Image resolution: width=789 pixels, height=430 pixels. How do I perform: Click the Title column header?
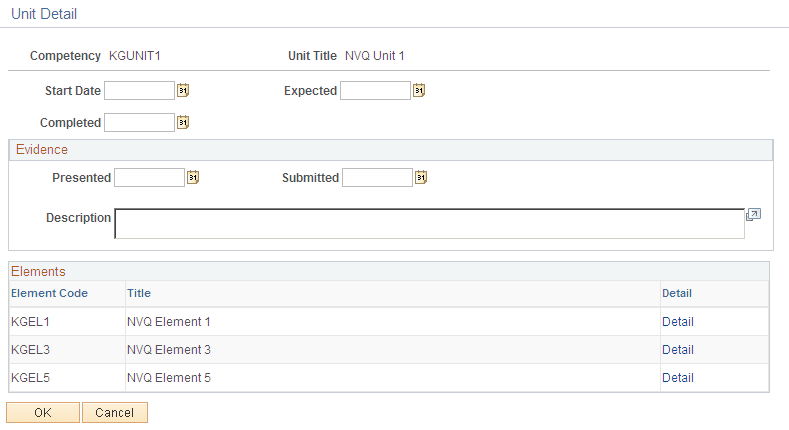(139, 293)
